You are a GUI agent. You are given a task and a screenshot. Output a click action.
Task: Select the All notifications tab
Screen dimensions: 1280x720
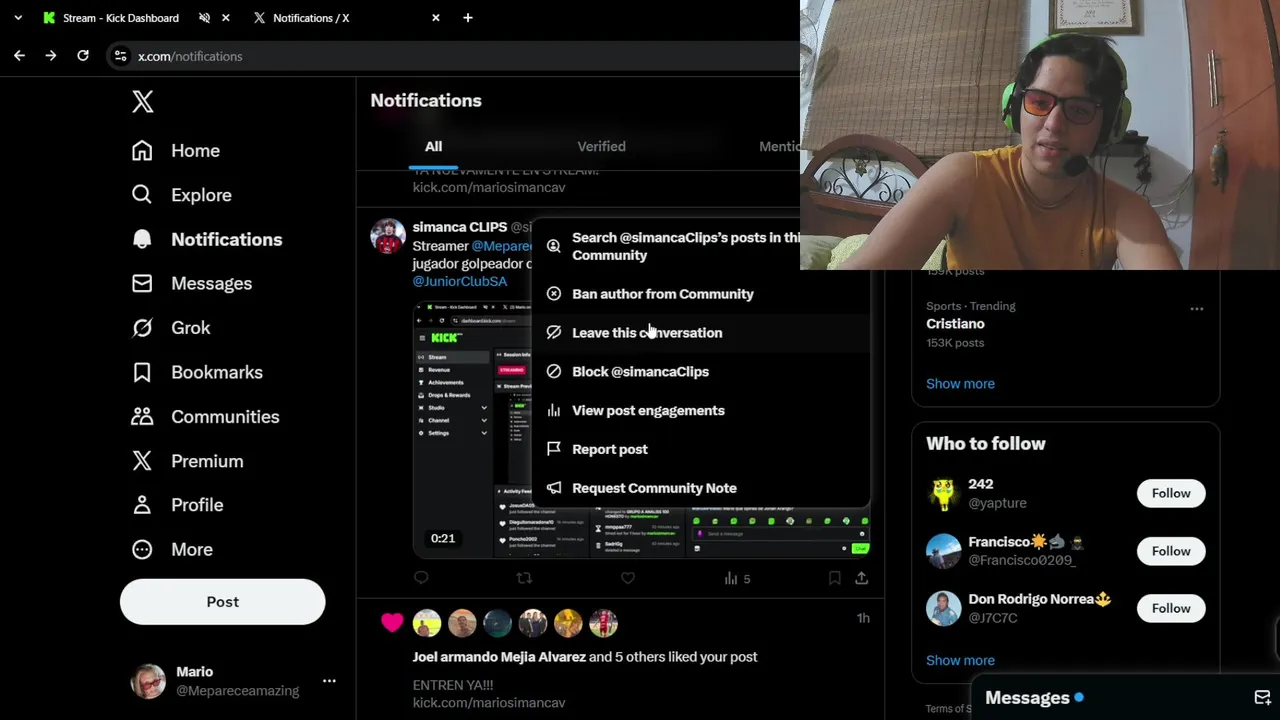(433, 146)
